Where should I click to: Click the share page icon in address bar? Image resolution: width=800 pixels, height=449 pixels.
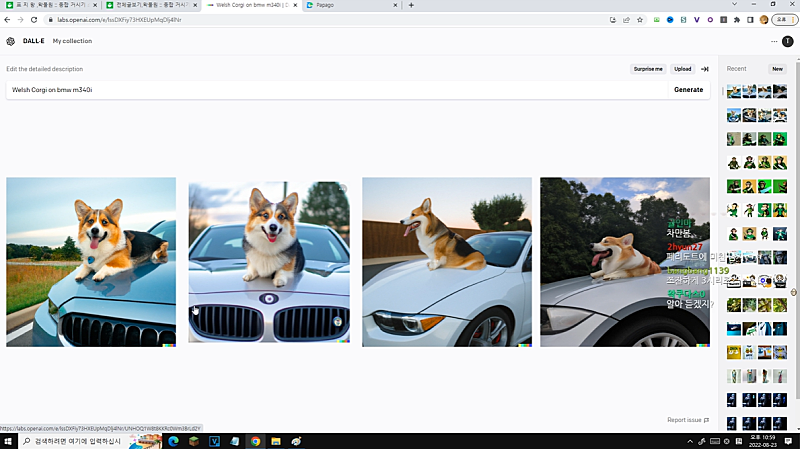coord(626,19)
